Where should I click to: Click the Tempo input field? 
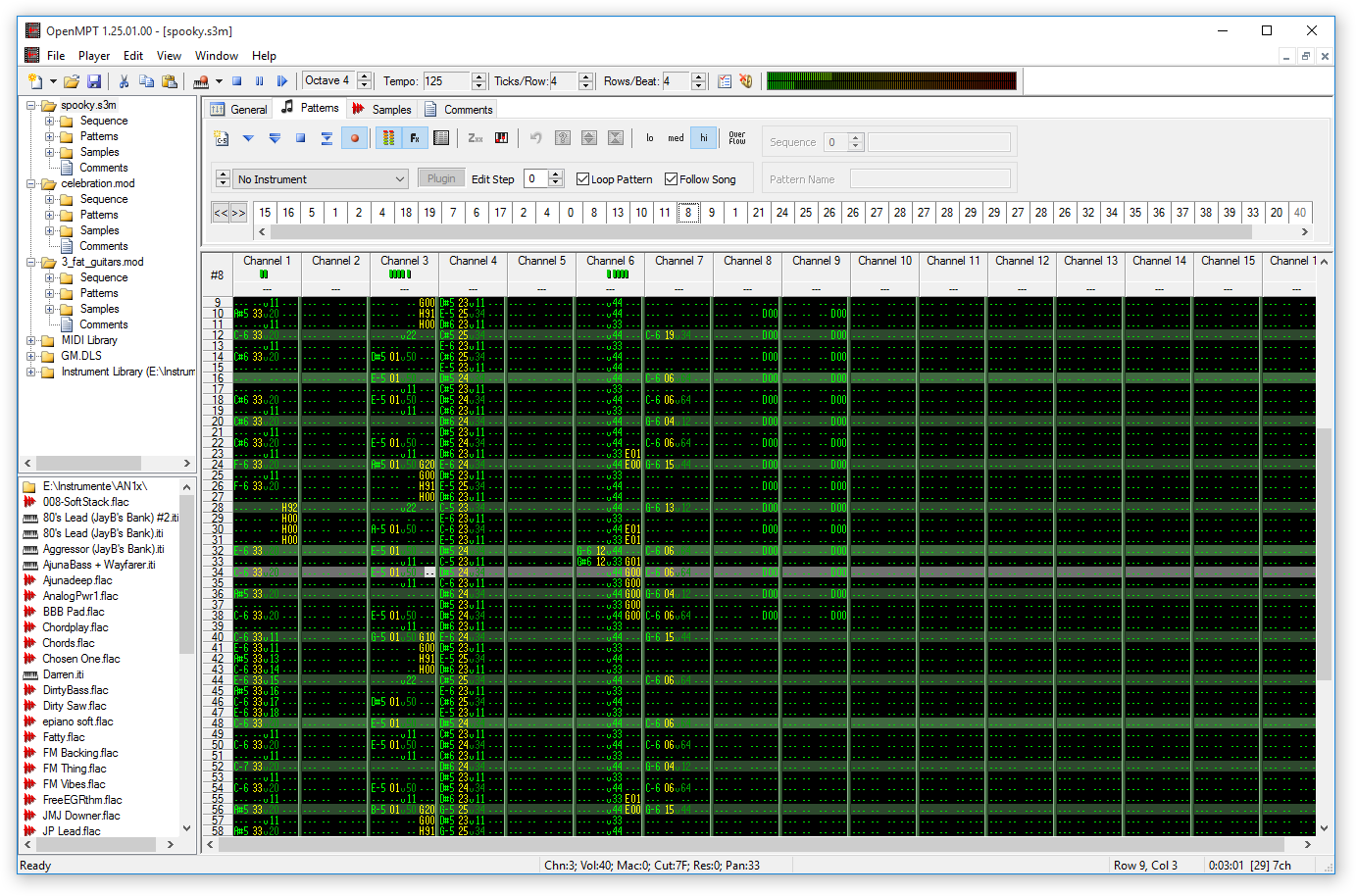coord(446,81)
